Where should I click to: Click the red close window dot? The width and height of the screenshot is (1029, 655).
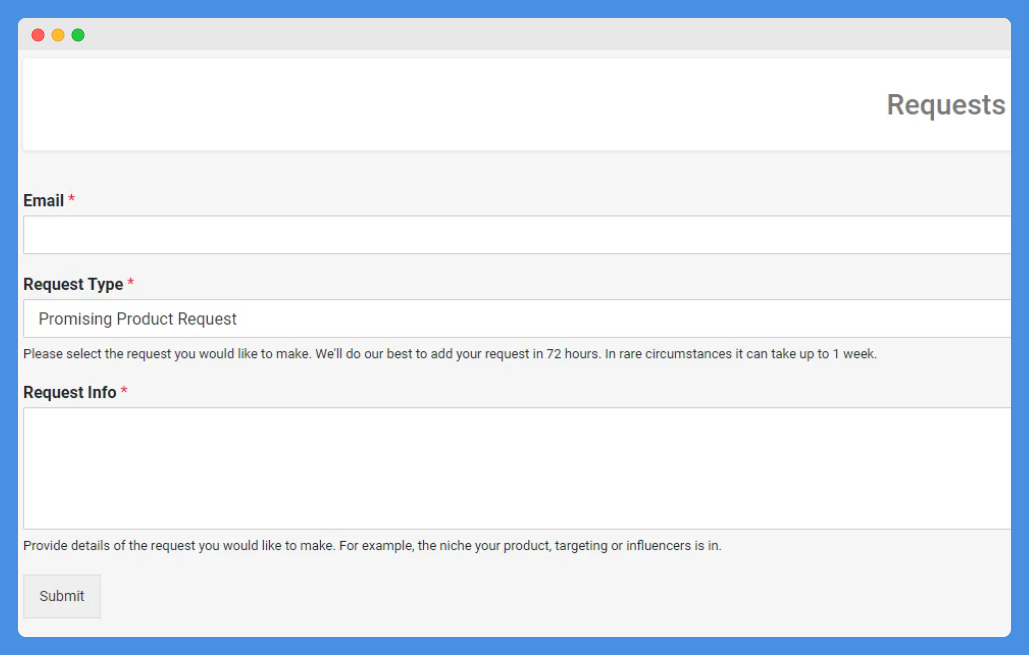coord(38,35)
